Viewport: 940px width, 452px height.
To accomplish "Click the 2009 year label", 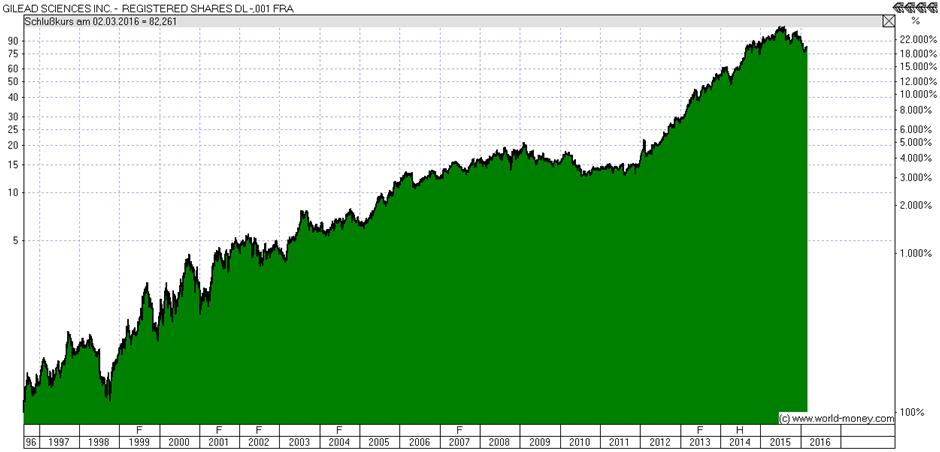I will pos(540,442).
